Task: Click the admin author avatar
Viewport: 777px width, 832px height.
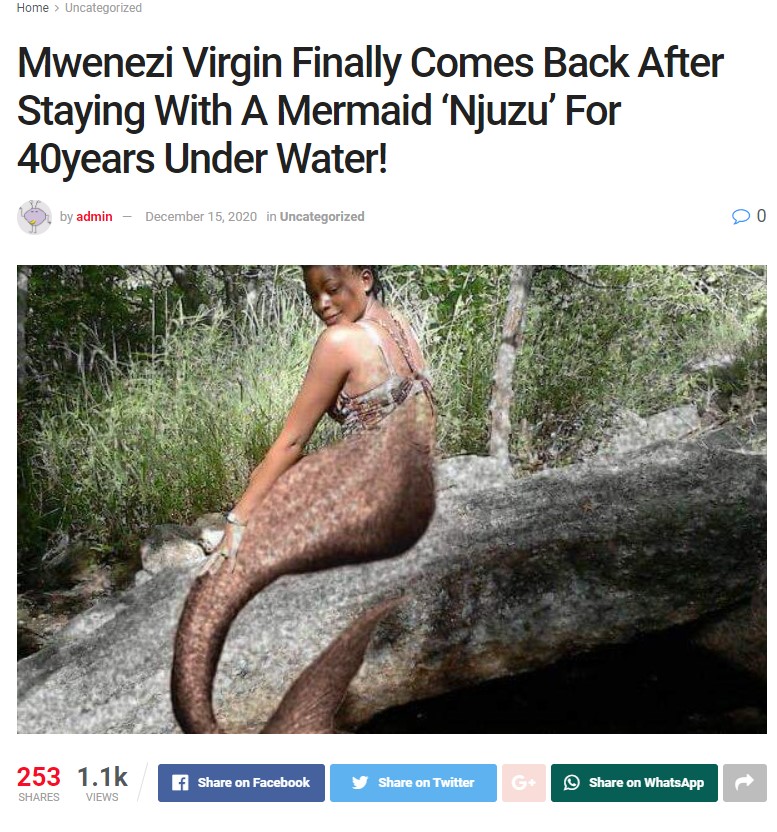Action: point(34,217)
